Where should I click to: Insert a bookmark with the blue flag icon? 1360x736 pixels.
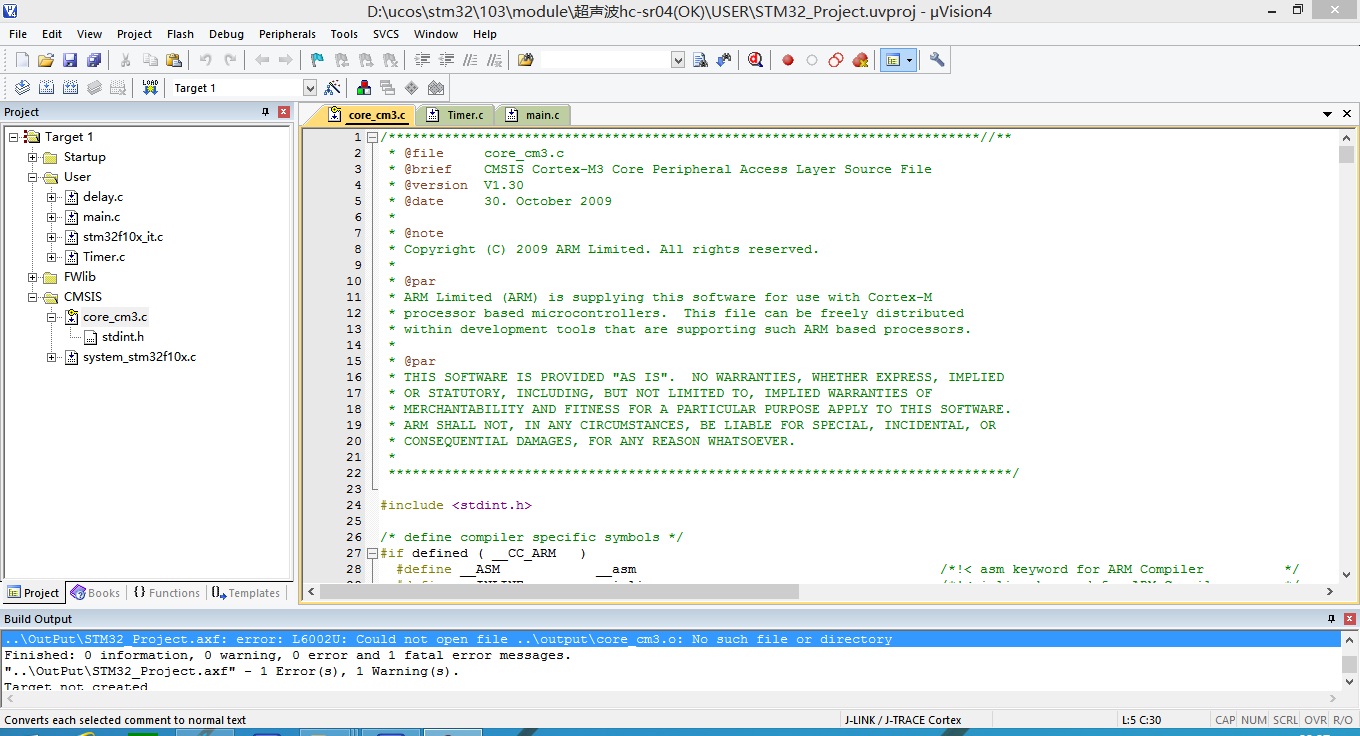tap(317, 60)
